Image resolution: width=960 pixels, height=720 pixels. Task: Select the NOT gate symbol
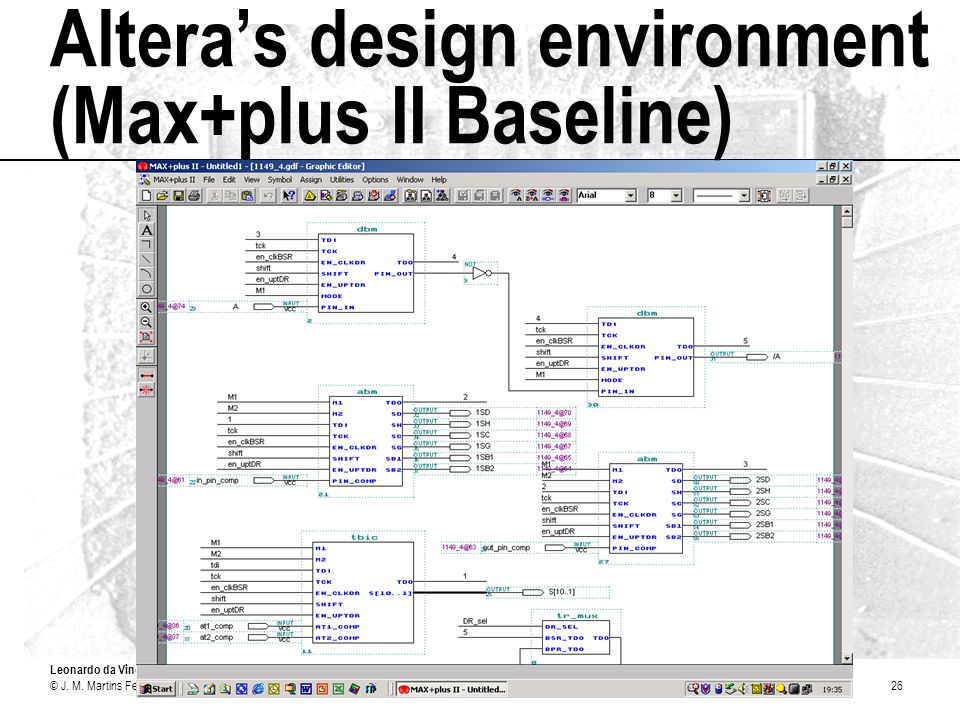[482, 273]
